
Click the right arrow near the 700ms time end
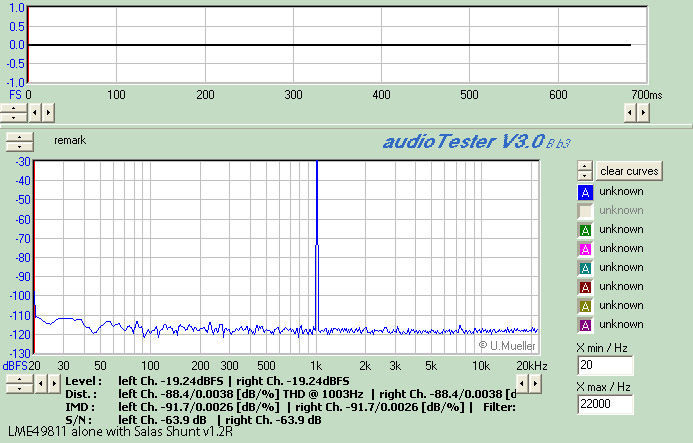tap(643, 113)
